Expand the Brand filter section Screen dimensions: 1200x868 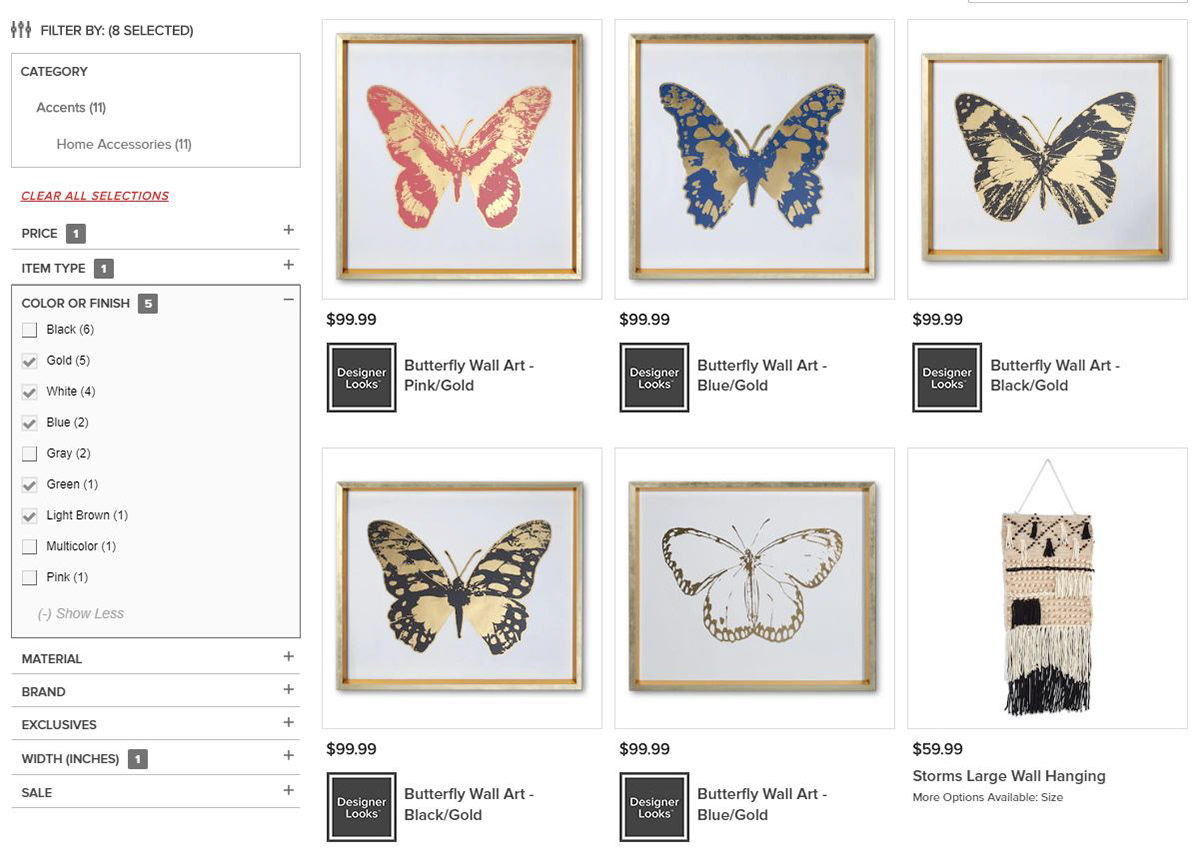(155, 691)
